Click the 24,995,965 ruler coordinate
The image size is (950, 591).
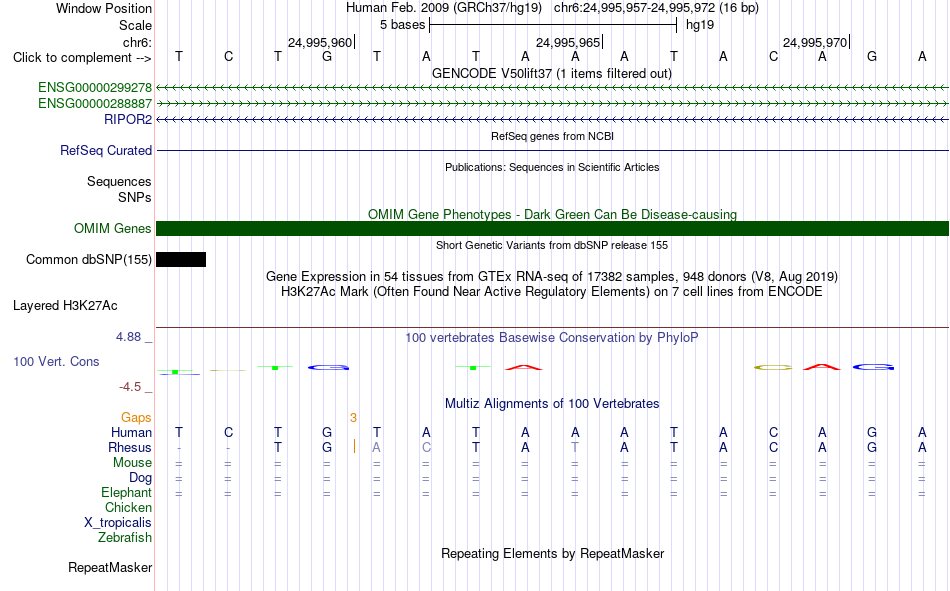coord(568,42)
